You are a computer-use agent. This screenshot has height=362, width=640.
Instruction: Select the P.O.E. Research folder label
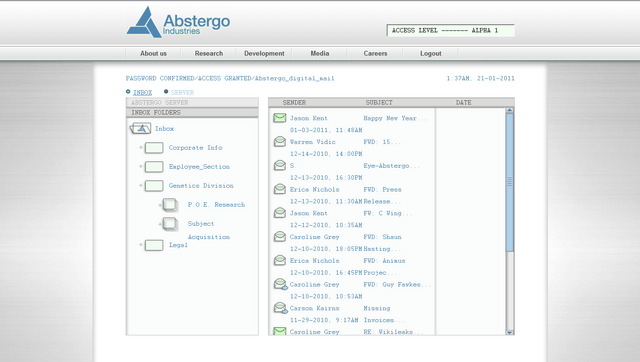click(x=216, y=205)
